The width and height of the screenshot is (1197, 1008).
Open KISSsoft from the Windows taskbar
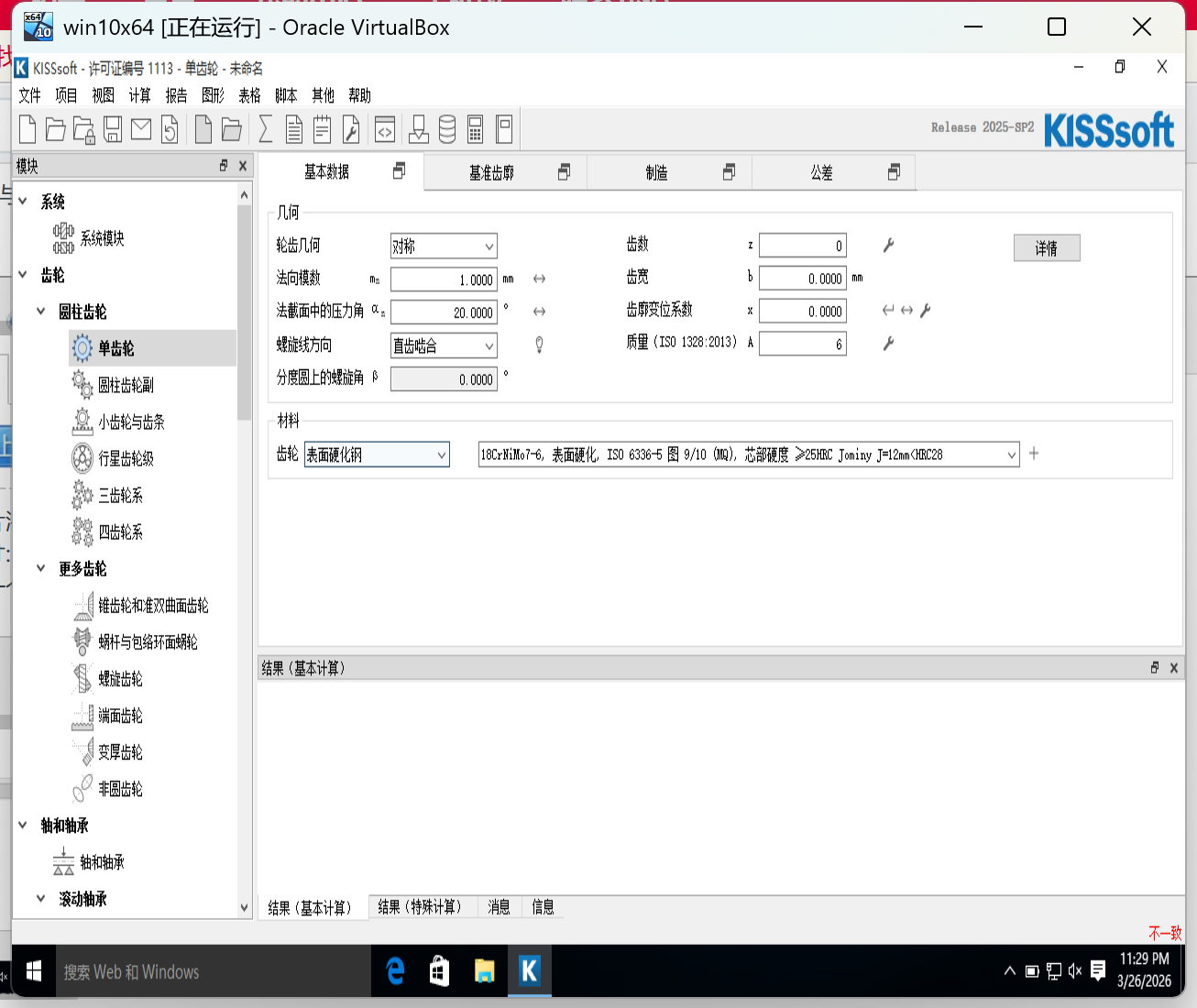(530, 971)
